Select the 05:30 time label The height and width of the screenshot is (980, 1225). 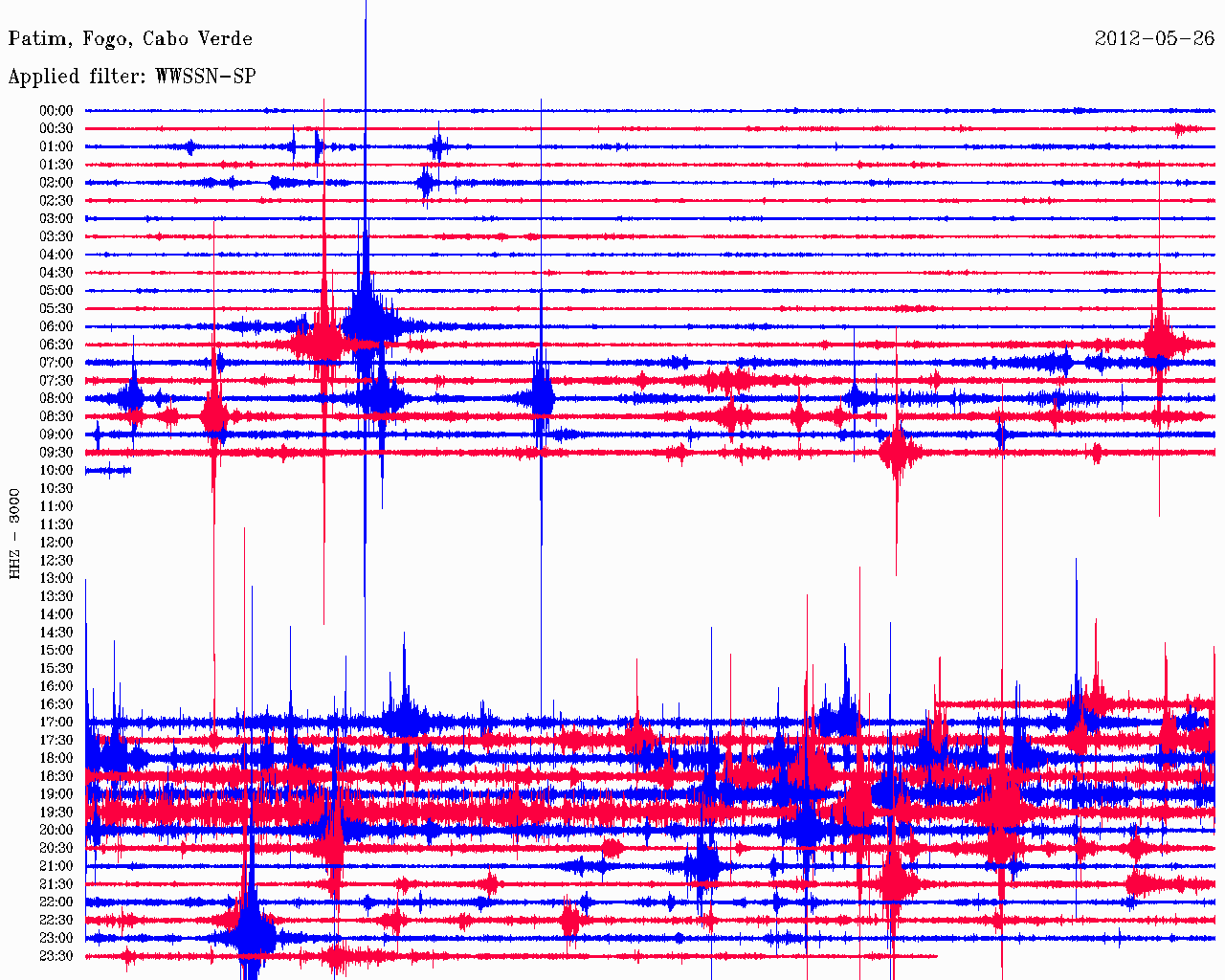(56, 309)
